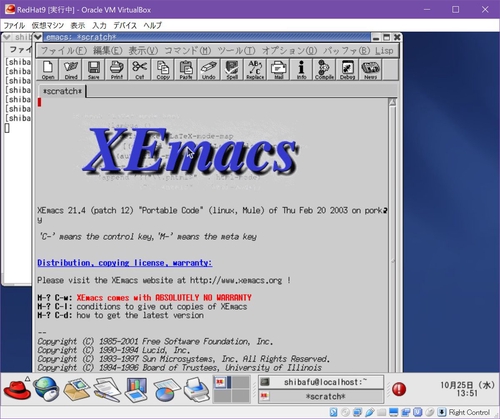
Task: Open the printer manager icon in panel
Action: click(x=196, y=389)
